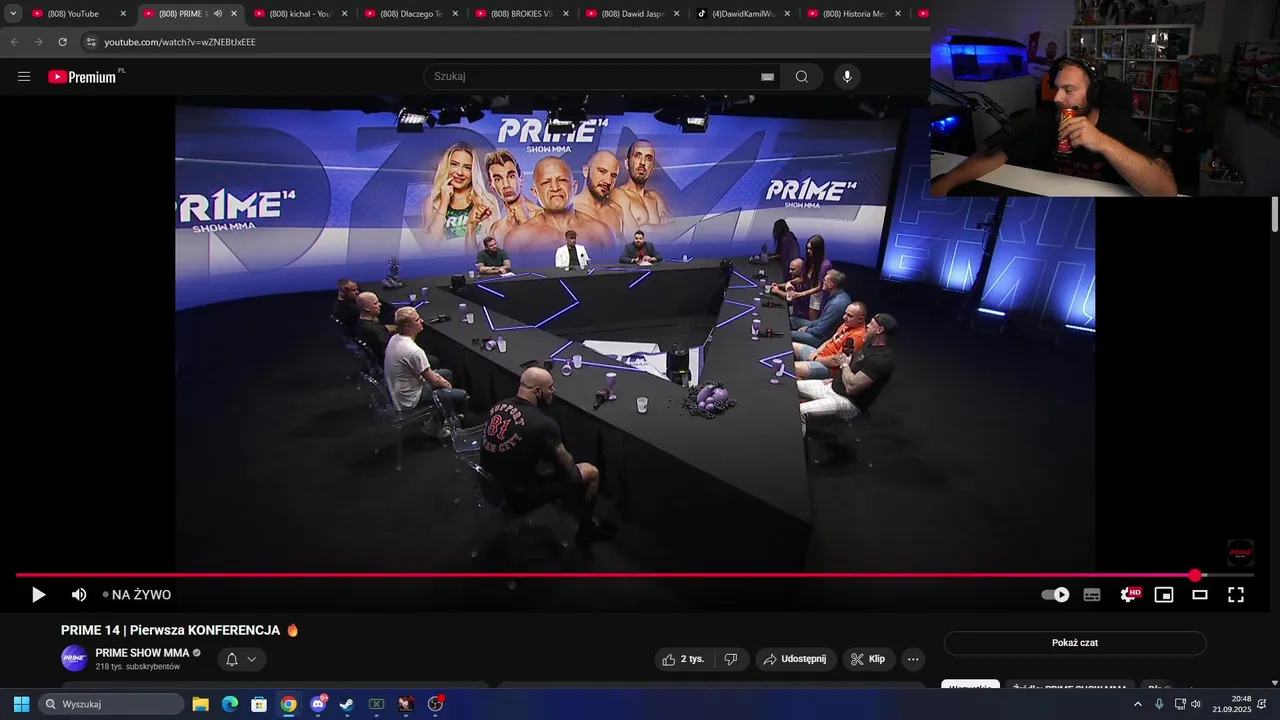Click the magnifier search button

click(x=802, y=77)
